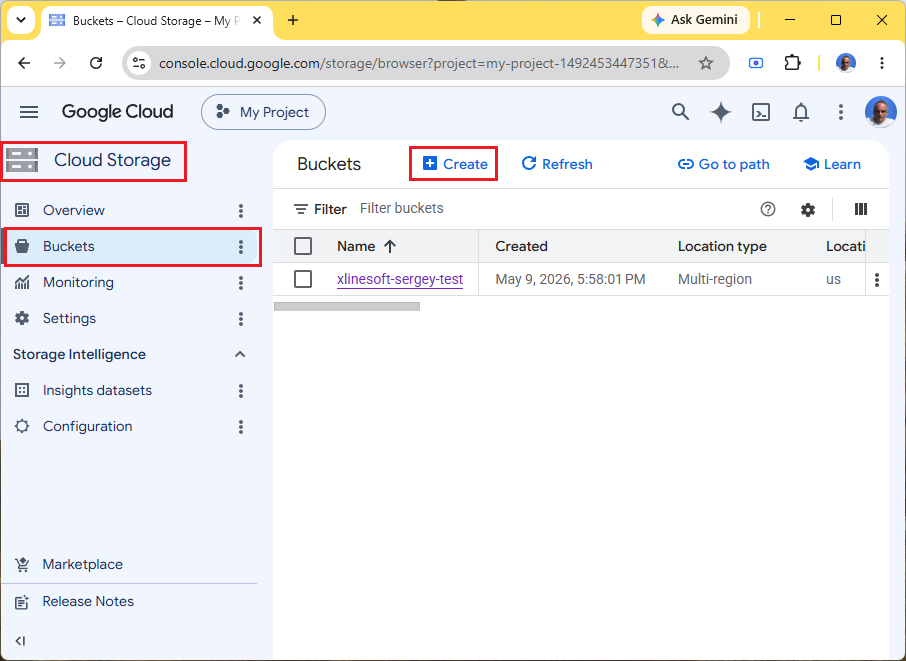Open xlinesoft-sergey-test bucket link
Viewport: 906px width, 661px height.
400,279
